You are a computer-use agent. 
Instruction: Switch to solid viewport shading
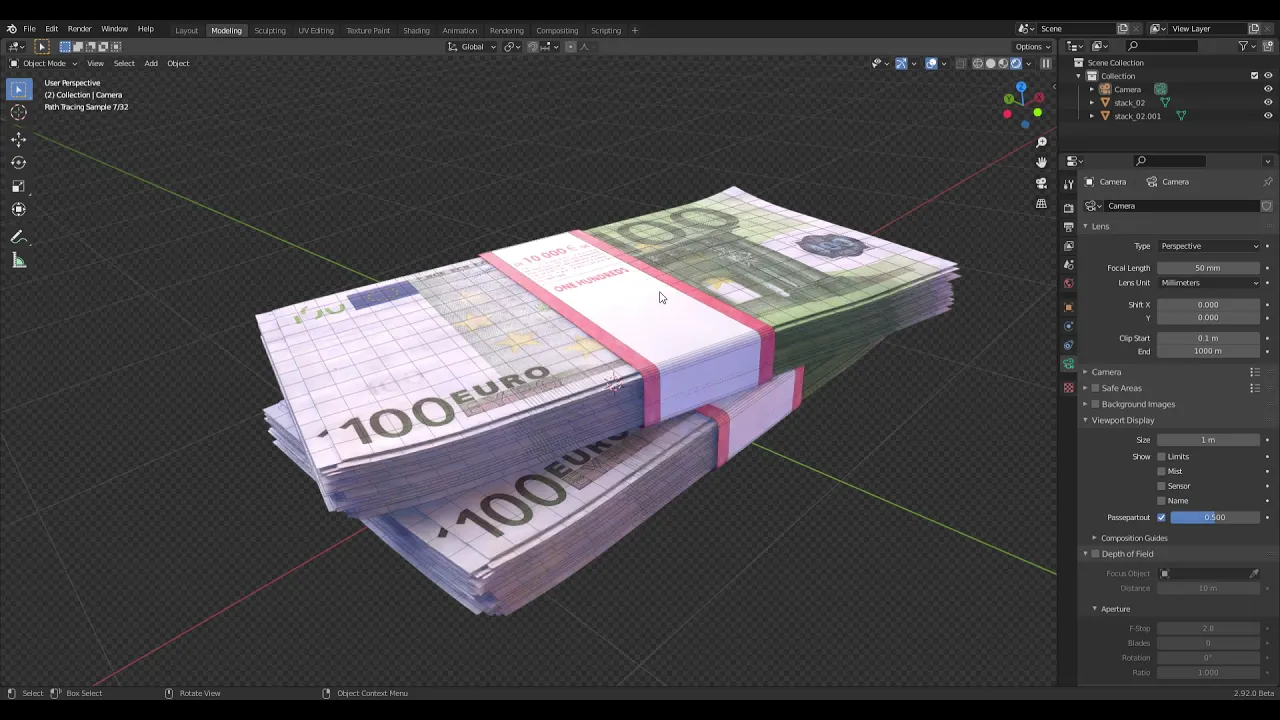(991, 63)
